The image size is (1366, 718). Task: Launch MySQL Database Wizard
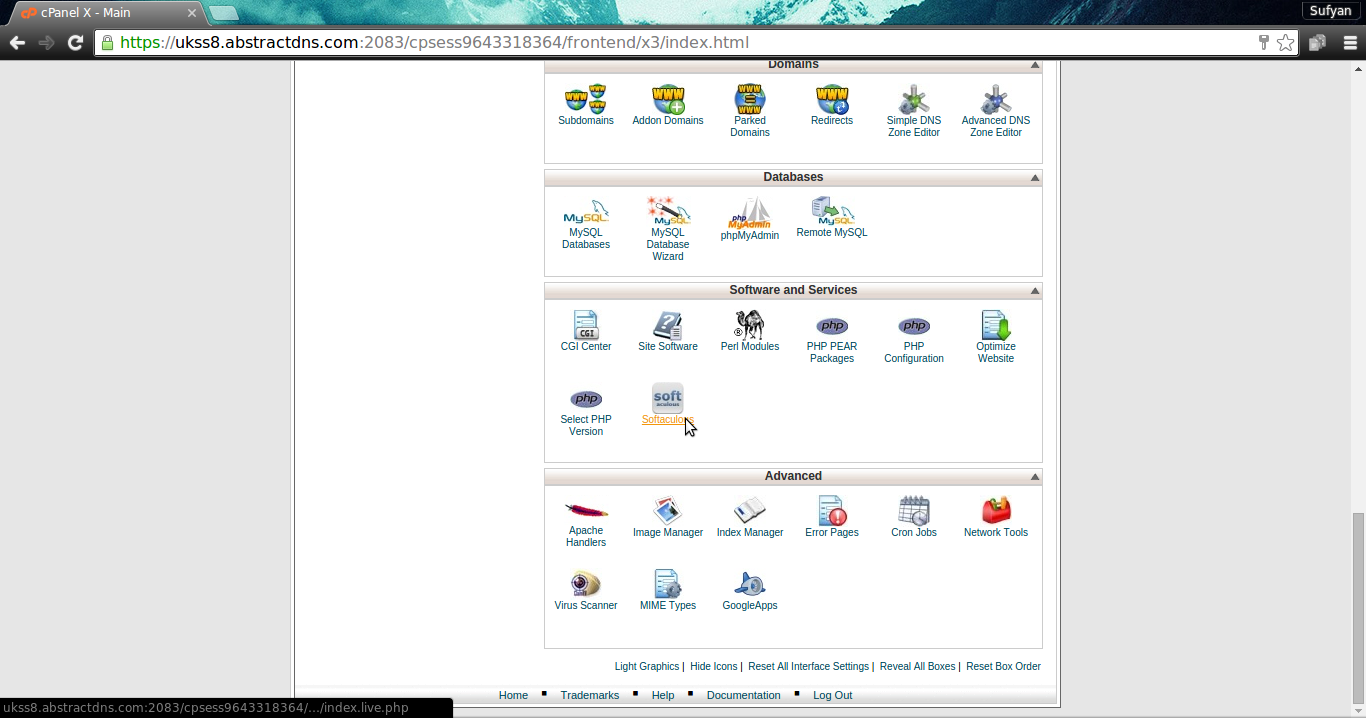click(x=668, y=212)
